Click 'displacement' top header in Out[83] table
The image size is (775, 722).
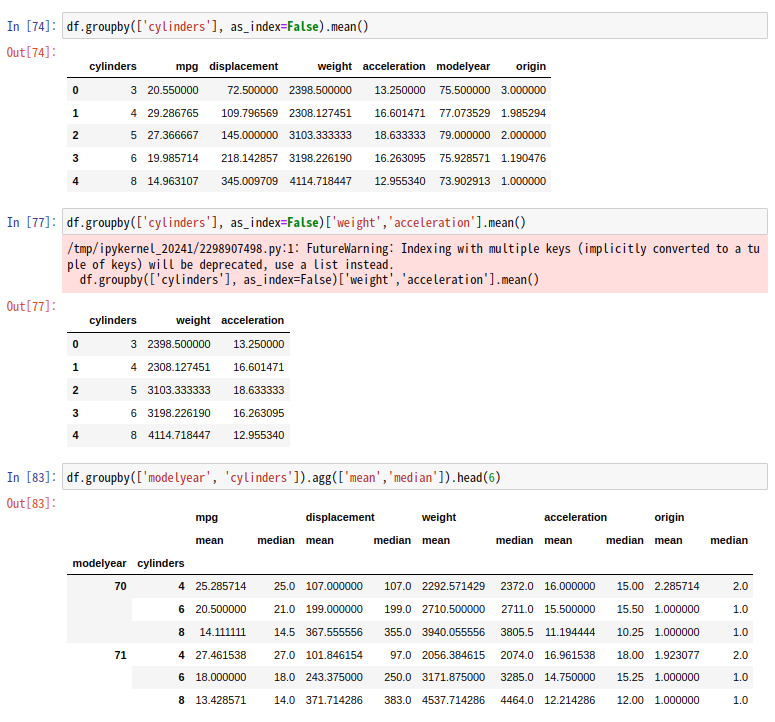(340, 517)
